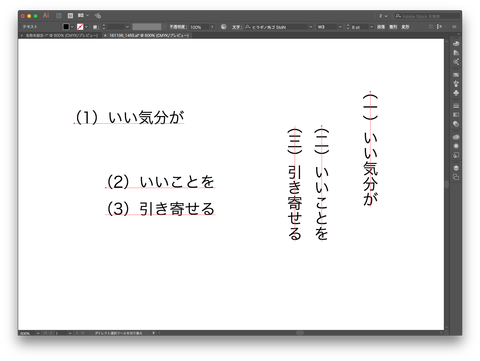
Task: Click vertical text (三) 引き寄せる
Action: [x=295, y=184]
